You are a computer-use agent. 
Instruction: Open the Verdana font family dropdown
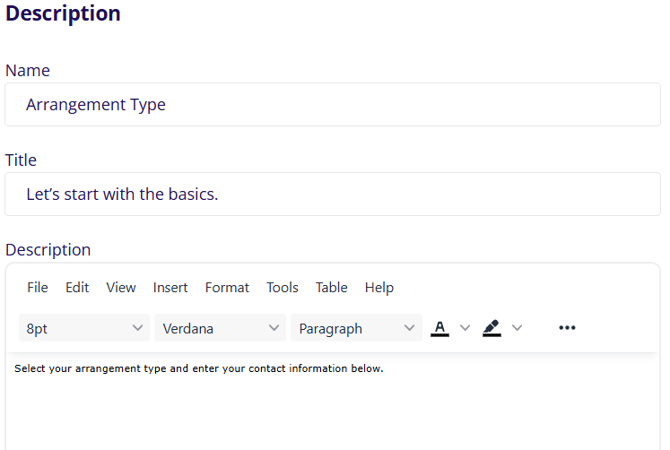(x=220, y=328)
